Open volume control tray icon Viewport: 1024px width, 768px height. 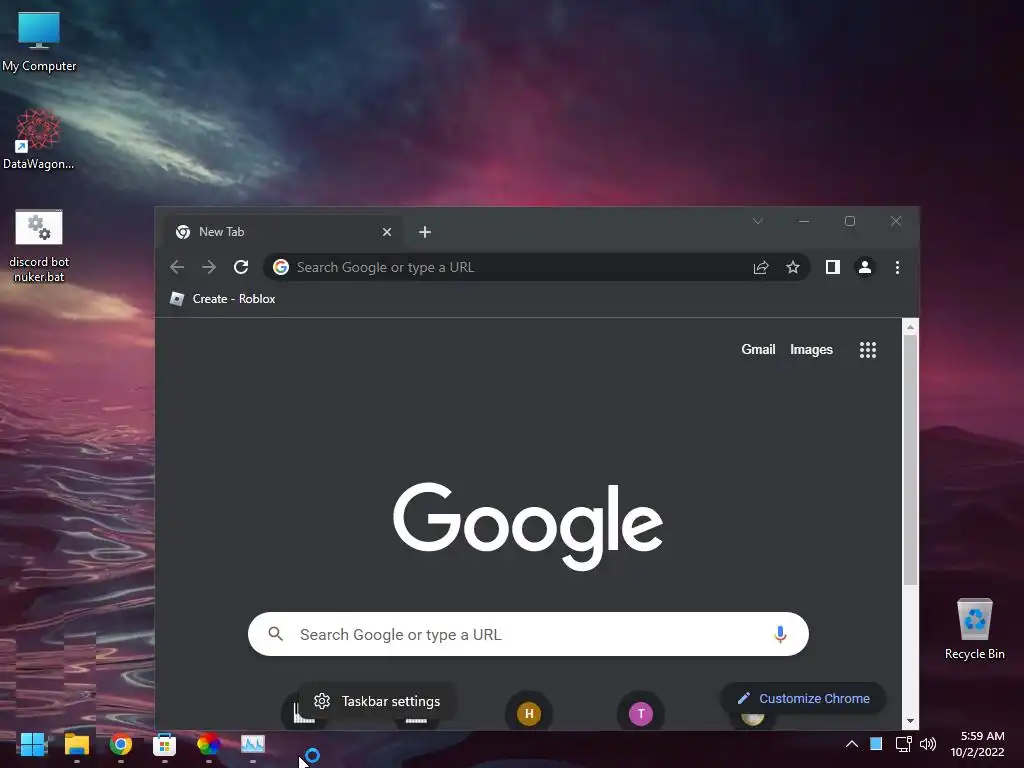click(x=927, y=744)
